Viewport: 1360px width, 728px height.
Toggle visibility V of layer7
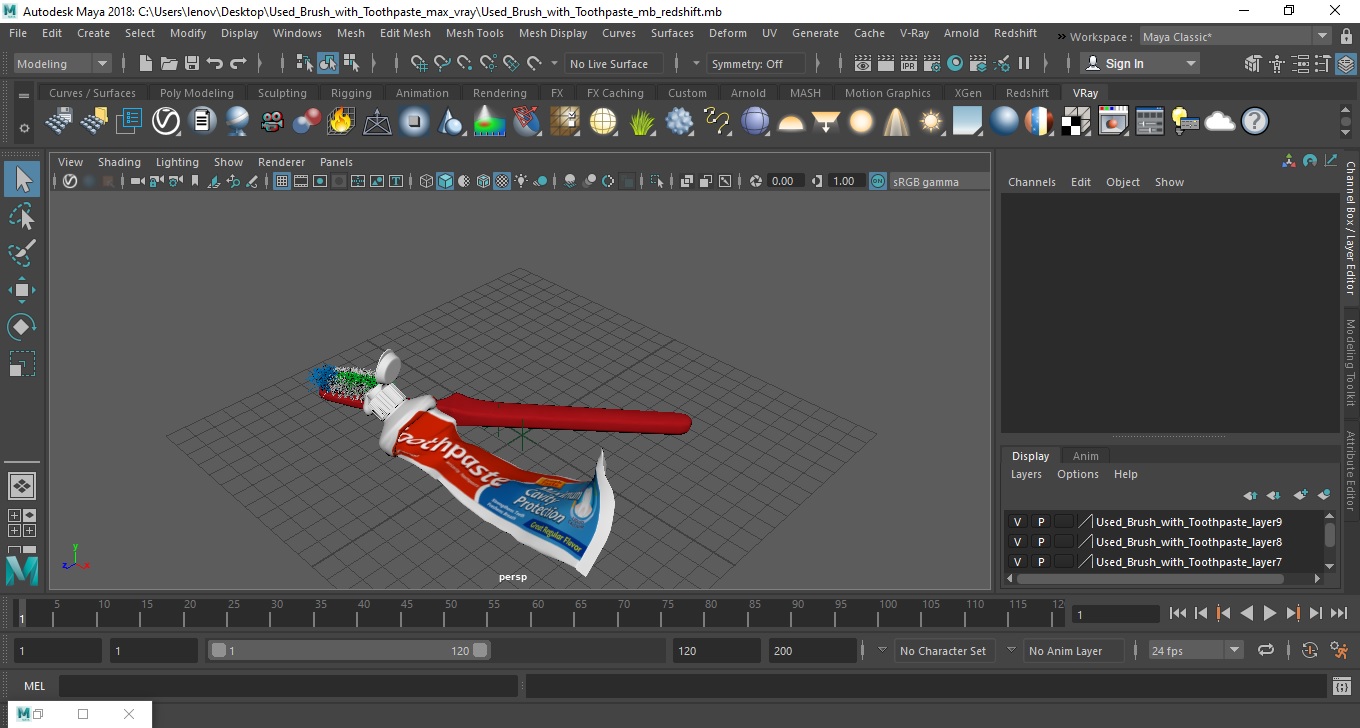[1017, 562]
